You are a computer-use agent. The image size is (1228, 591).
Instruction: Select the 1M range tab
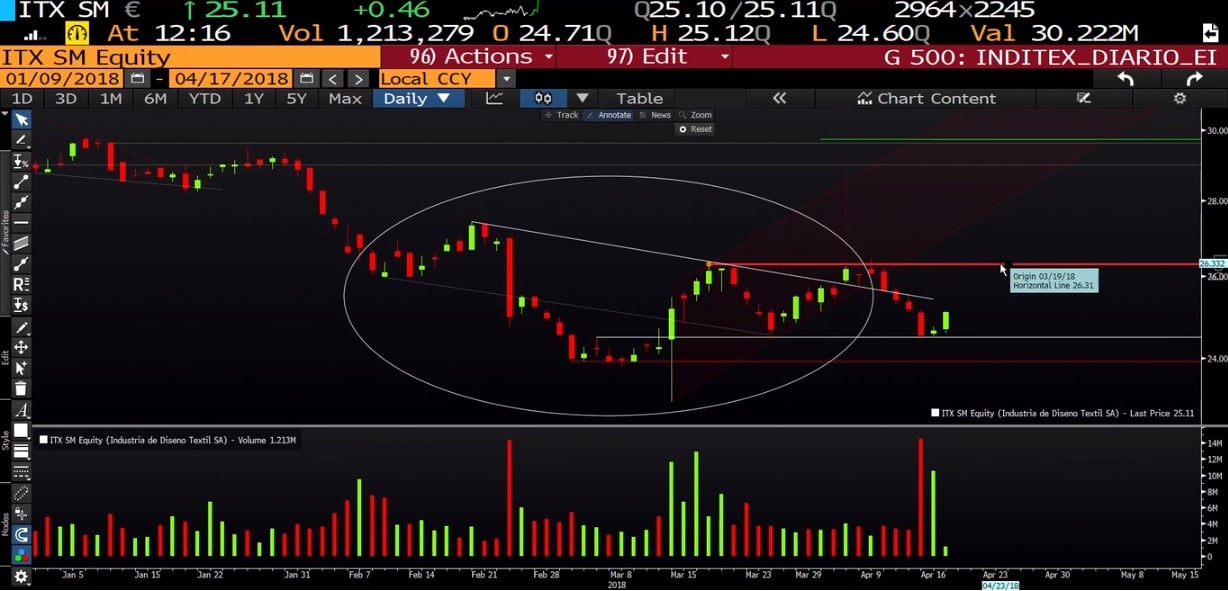tap(110, 98)
